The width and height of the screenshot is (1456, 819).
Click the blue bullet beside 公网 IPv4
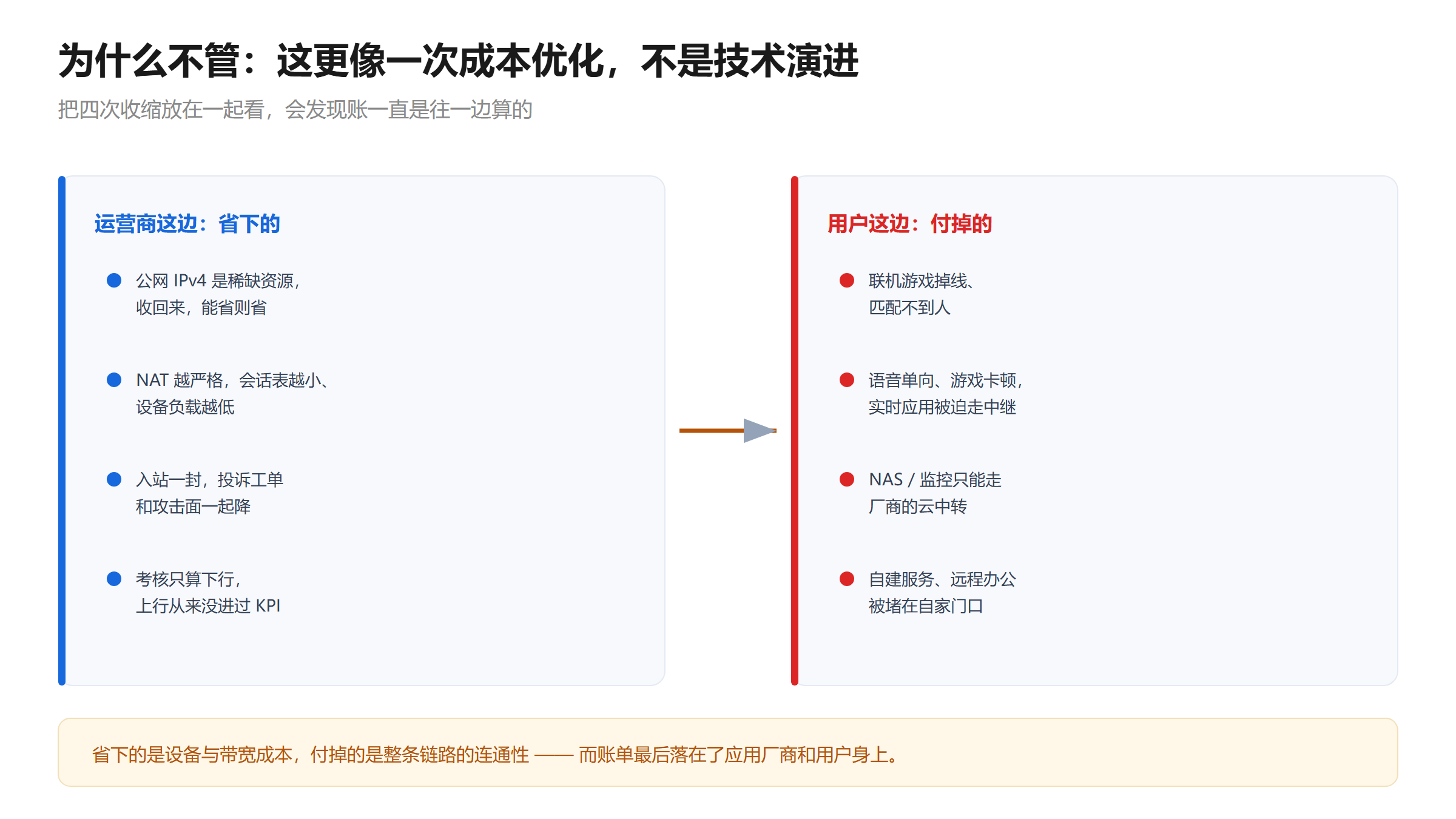(x=114, y=280)
